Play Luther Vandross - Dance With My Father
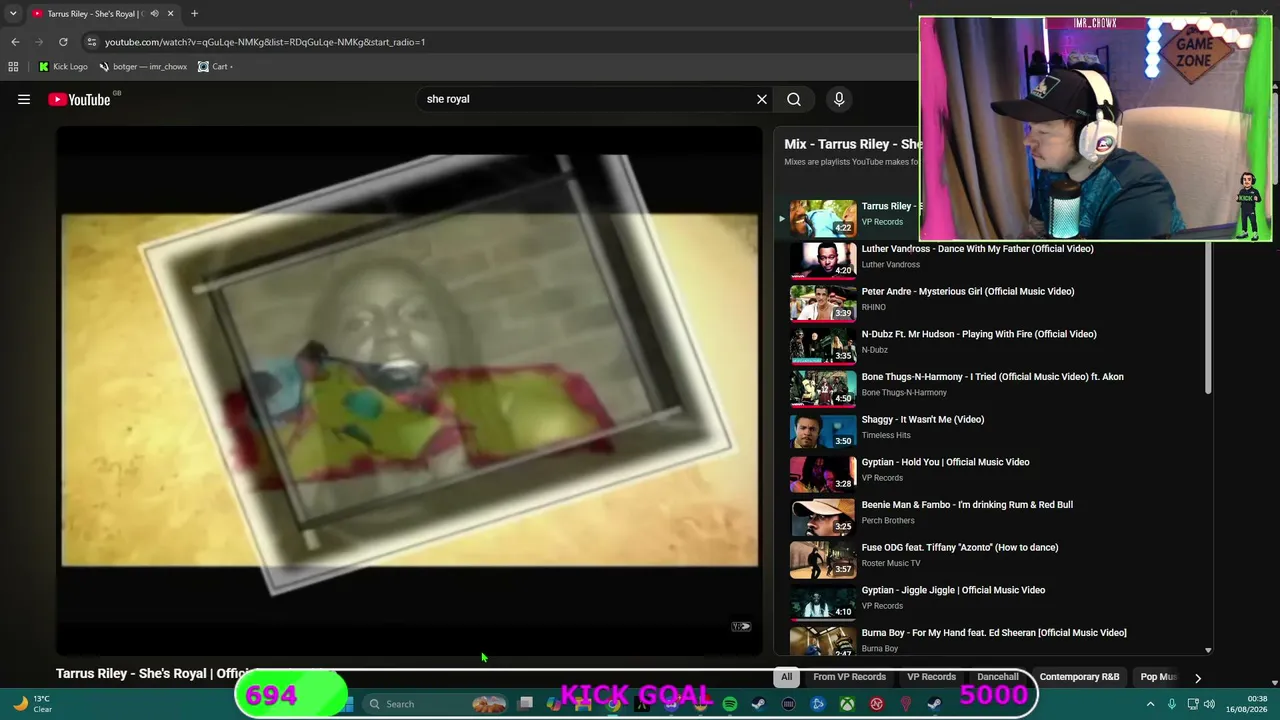This screenshot has height=720, width=1280. [x=977, y=249]
